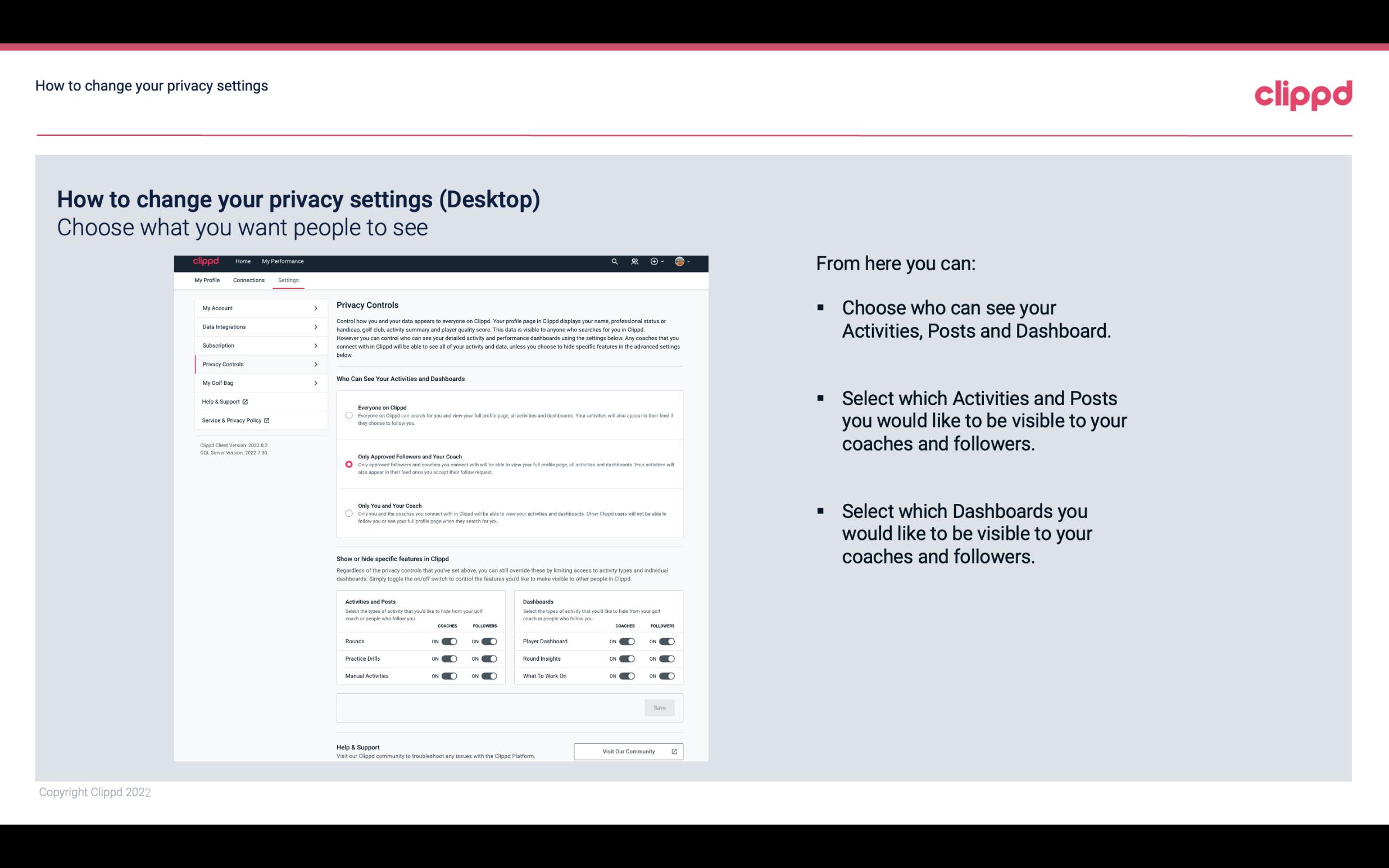This screenshot has width=1389, height=868.
Task: Toggle Rounds visibility for Followers off
Action: point(489,641)
